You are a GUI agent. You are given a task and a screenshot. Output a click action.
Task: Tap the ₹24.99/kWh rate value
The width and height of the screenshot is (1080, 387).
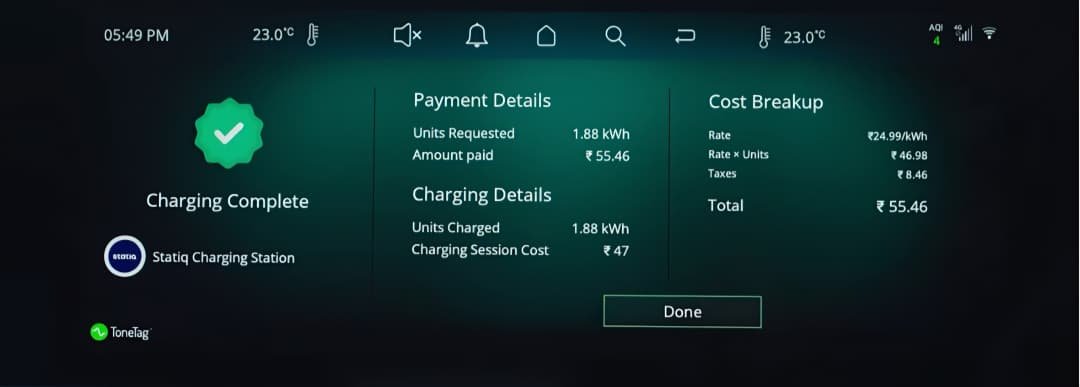[897, 136]
